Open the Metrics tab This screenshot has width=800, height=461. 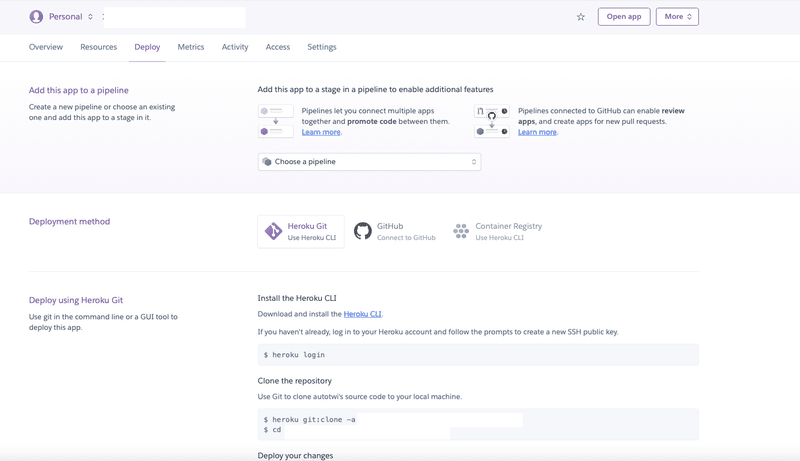[191, 47]
